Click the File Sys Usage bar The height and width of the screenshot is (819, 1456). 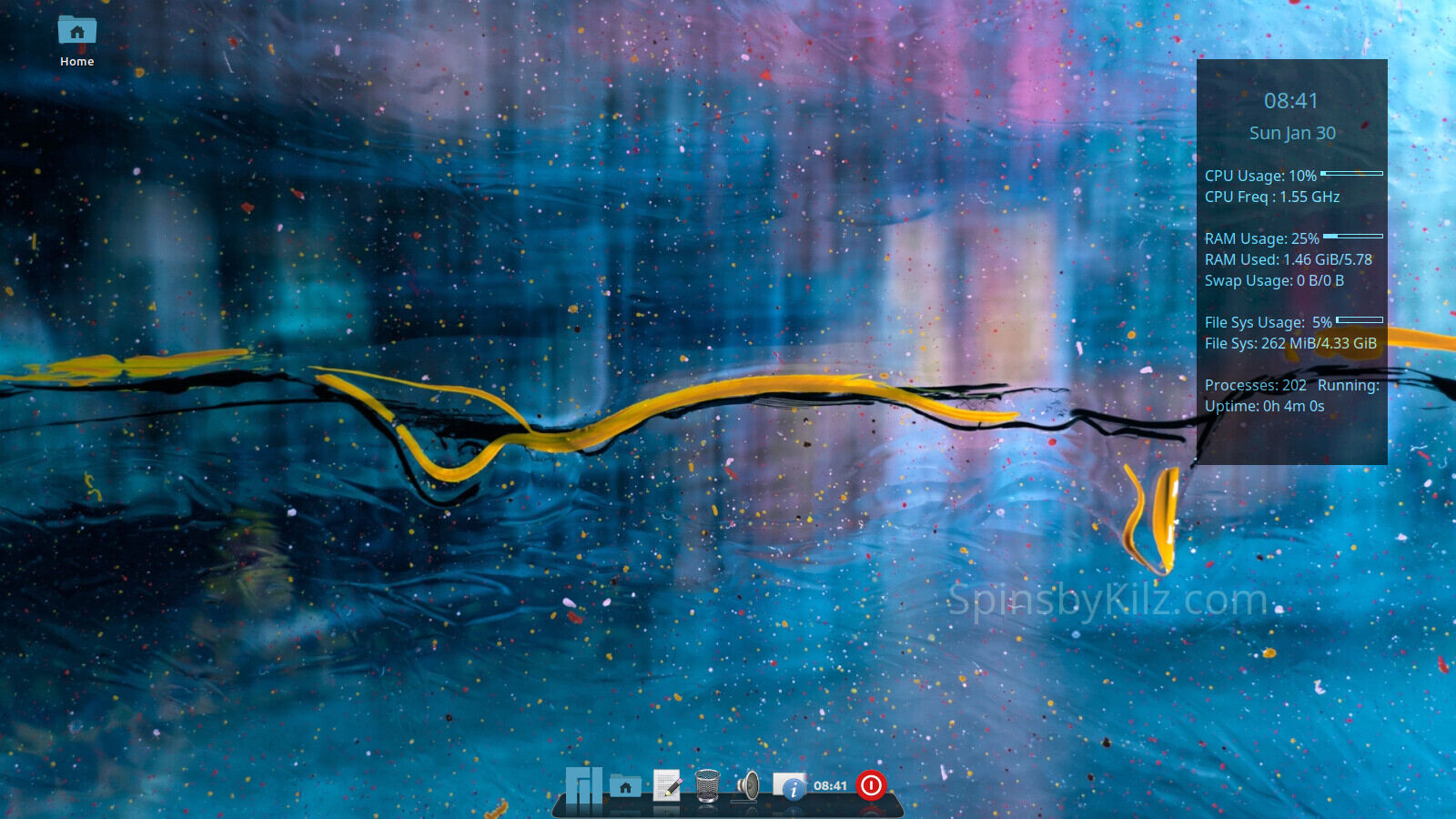pyautogui.click(x=1360, y=319)
